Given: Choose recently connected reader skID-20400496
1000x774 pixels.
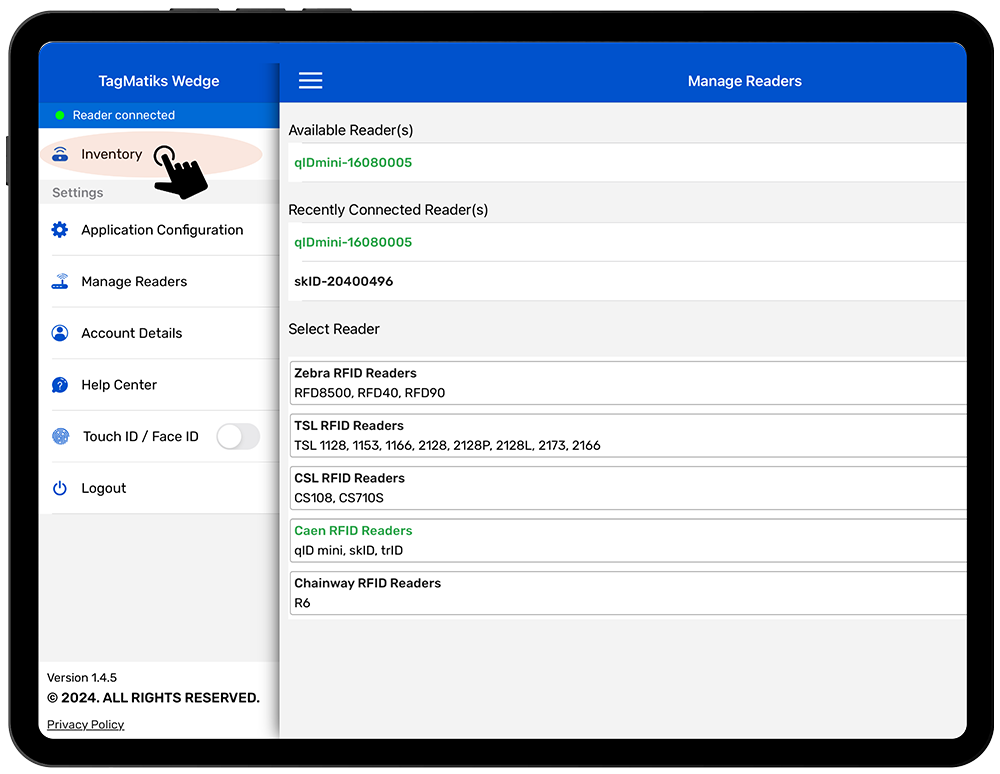Looking at the screenshot, I should pos(343,282).
